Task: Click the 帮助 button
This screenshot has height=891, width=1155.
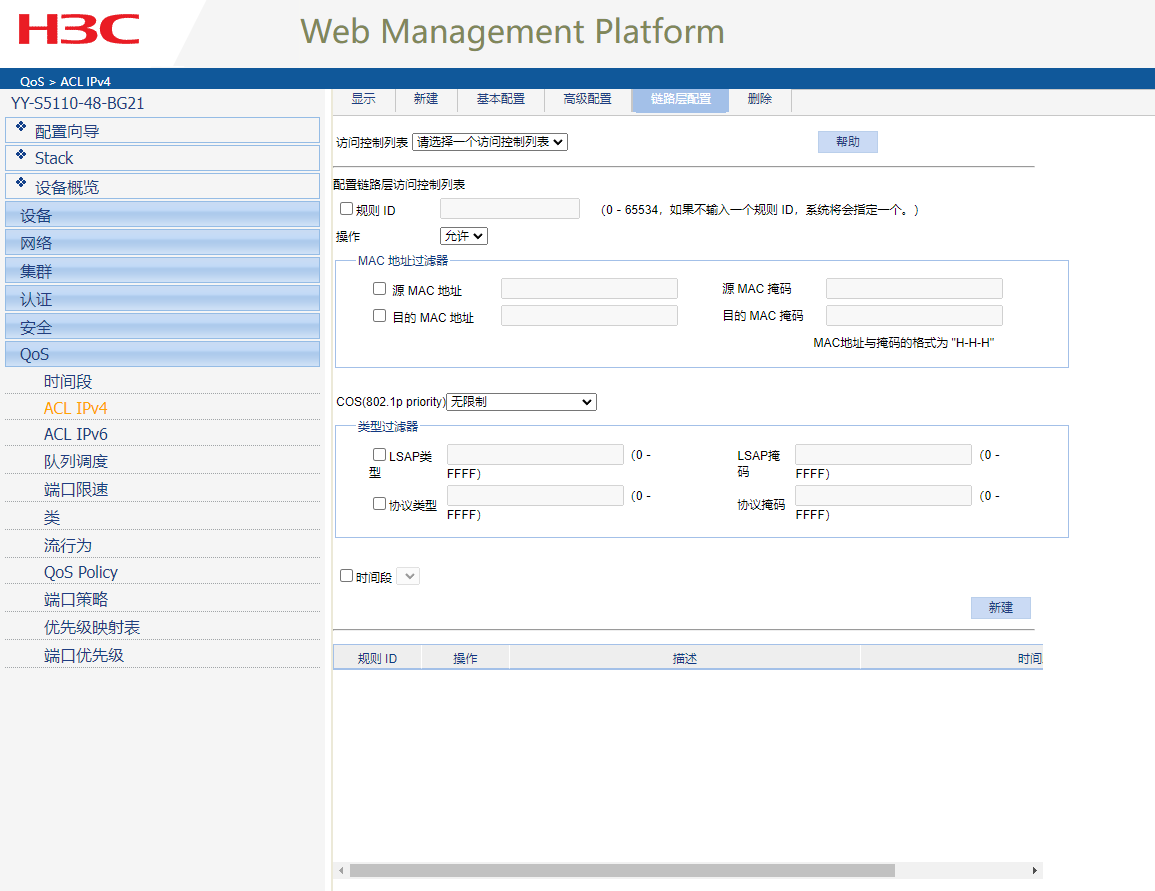Action: tap(847, 142)
